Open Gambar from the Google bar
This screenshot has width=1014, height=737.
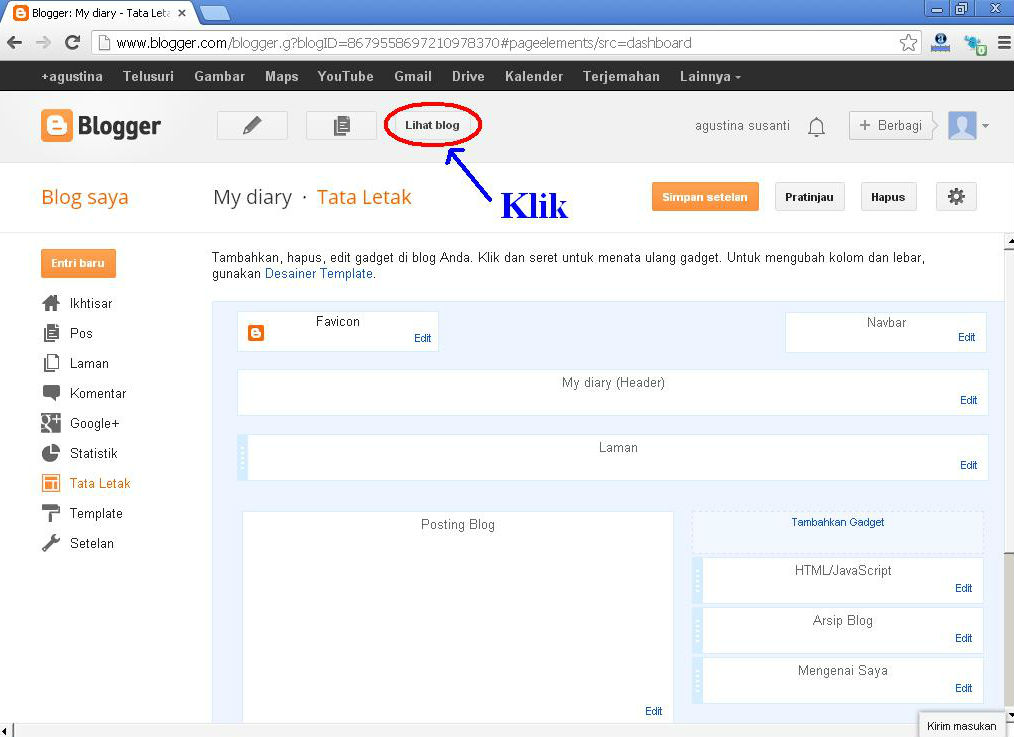pos(219,76)
